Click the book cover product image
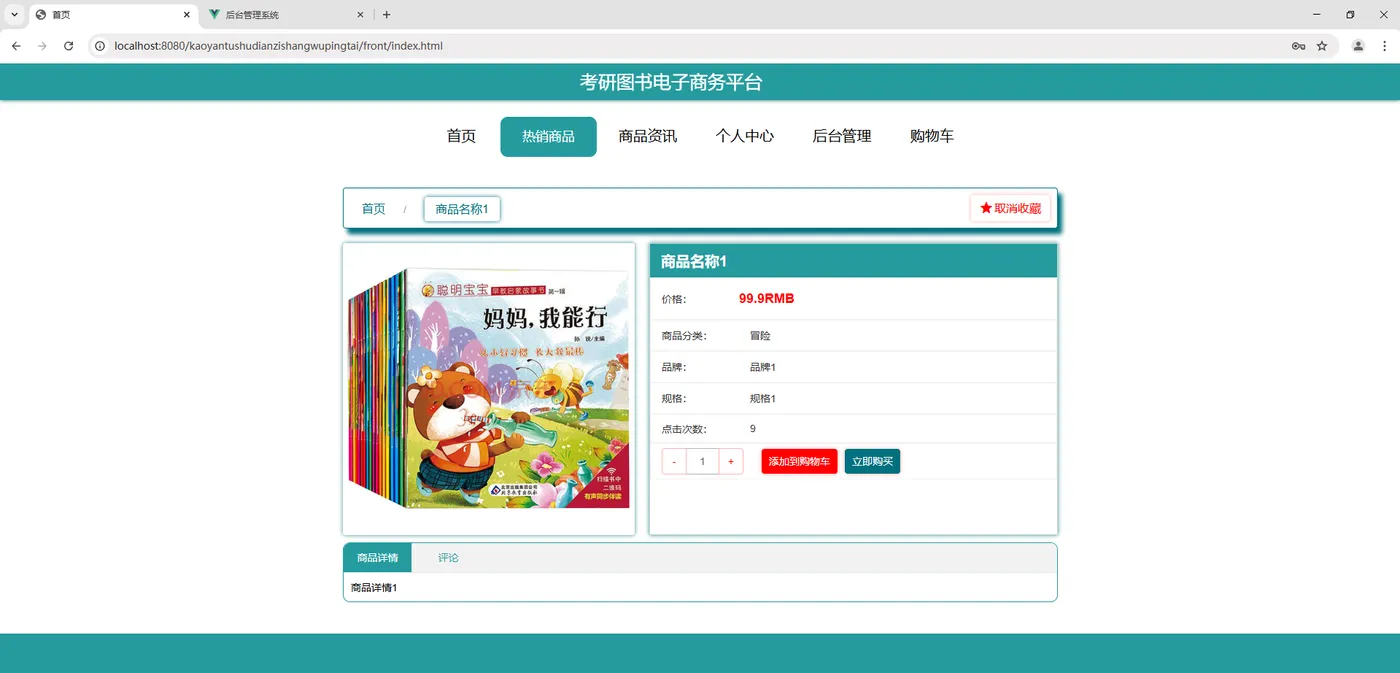1400x673 pixels. click(x=489, y=389)
